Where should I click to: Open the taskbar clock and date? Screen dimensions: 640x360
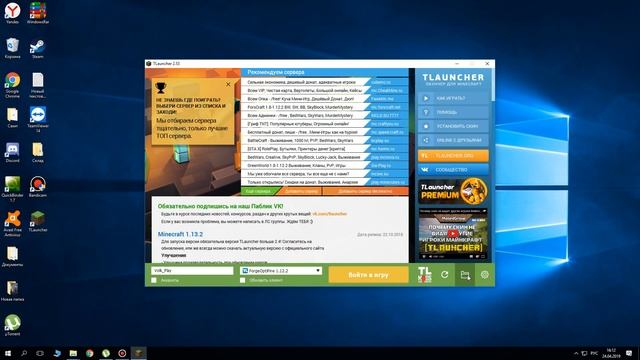(x=611, y=353)
